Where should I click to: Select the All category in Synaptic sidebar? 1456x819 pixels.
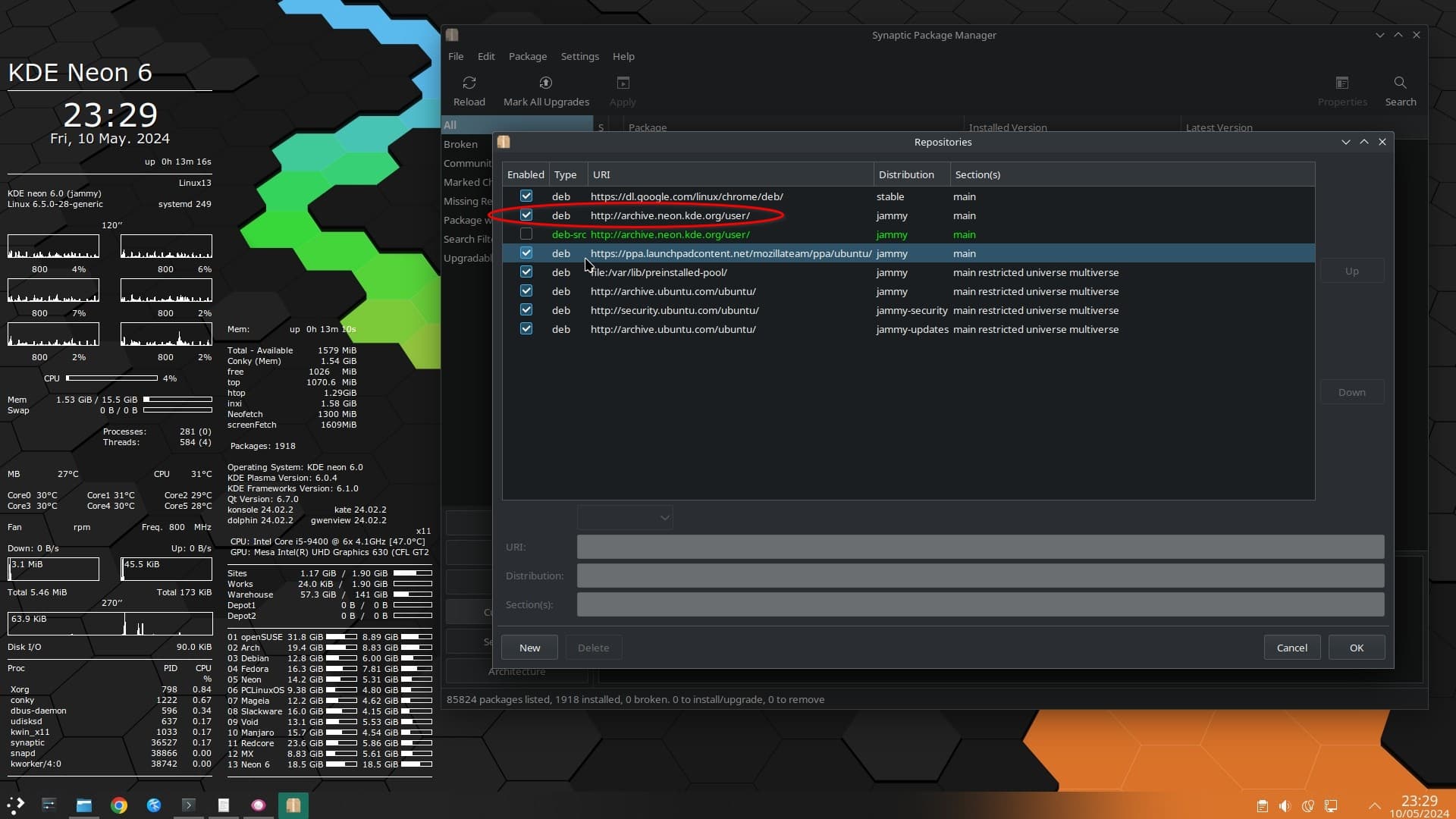pos(517,124)
